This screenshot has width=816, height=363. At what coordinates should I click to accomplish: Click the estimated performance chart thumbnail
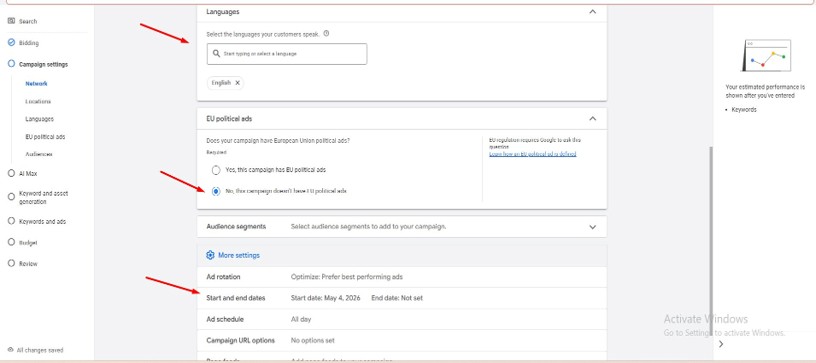pos(766,56)
